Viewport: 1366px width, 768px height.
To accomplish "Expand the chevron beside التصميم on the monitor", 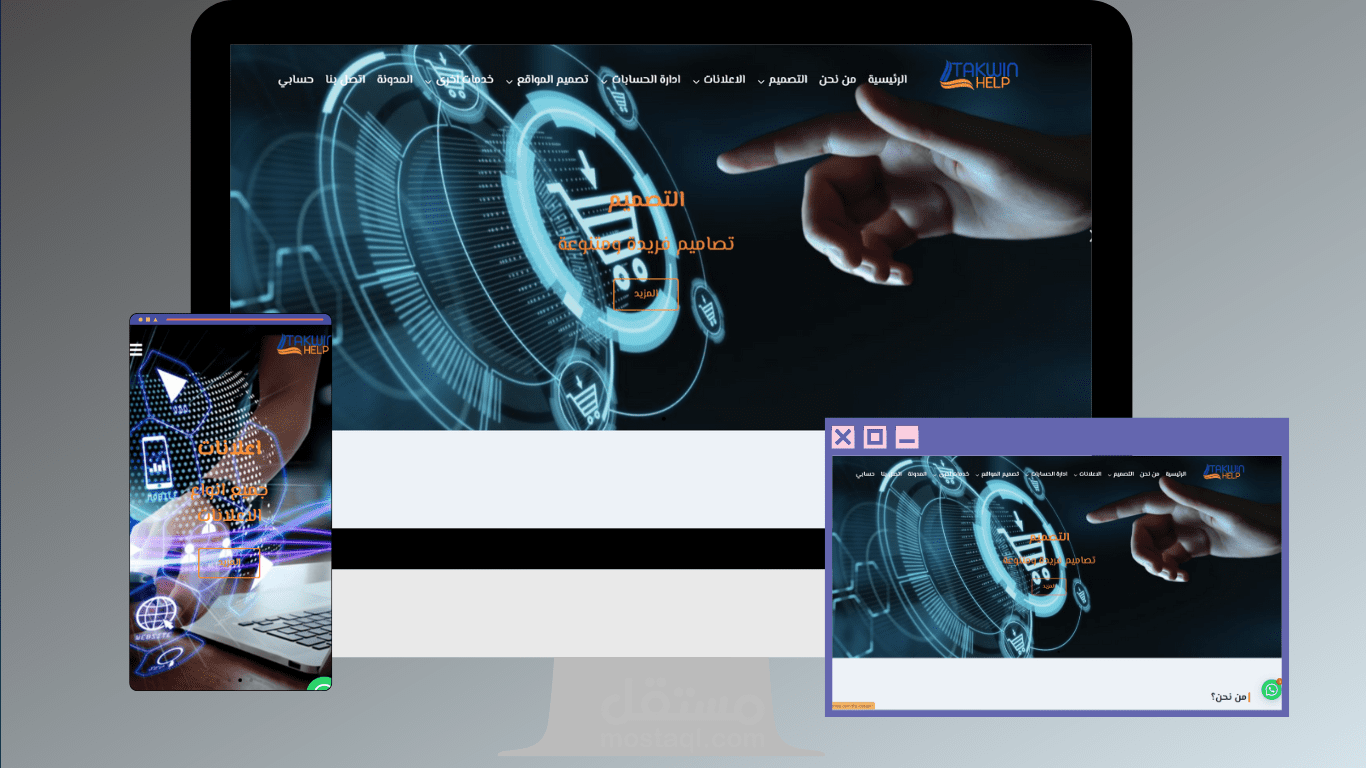I will [761, 81].
